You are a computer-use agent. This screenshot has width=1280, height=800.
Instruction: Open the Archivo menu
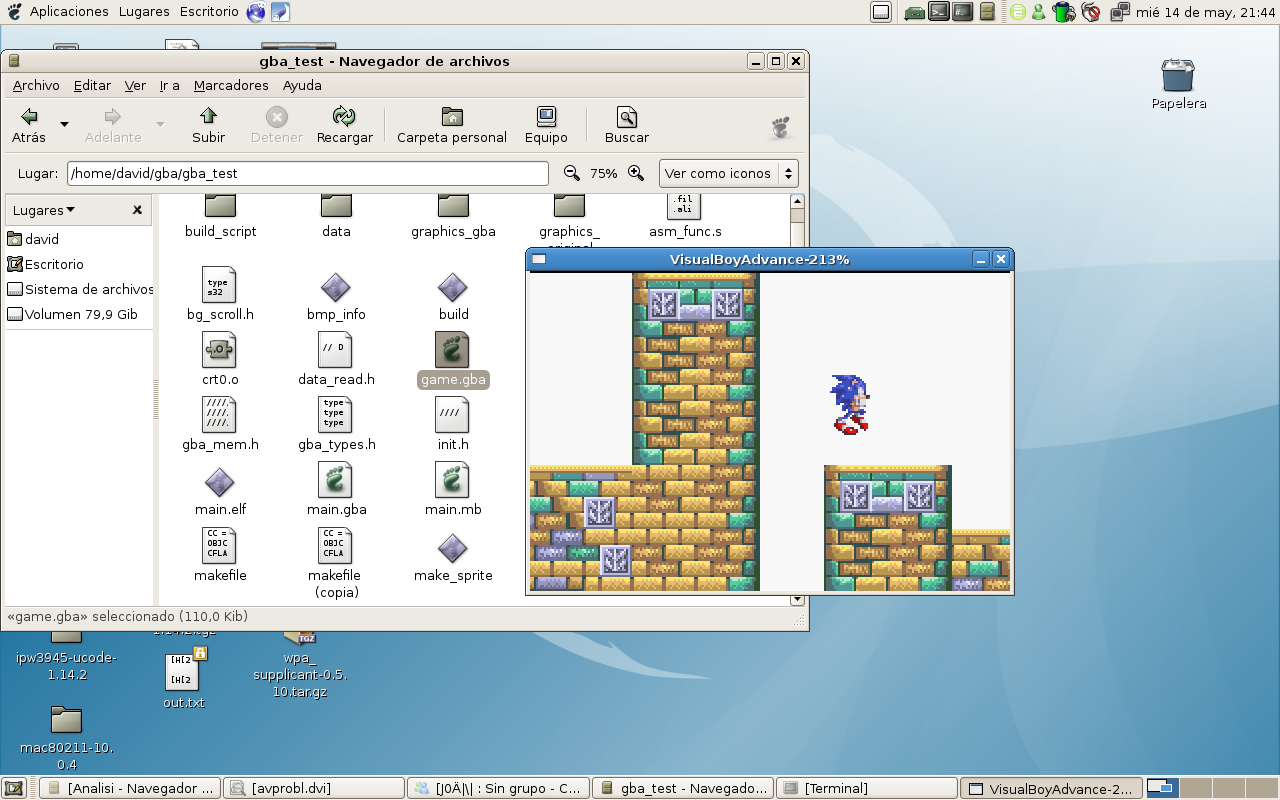click(36, 85)
